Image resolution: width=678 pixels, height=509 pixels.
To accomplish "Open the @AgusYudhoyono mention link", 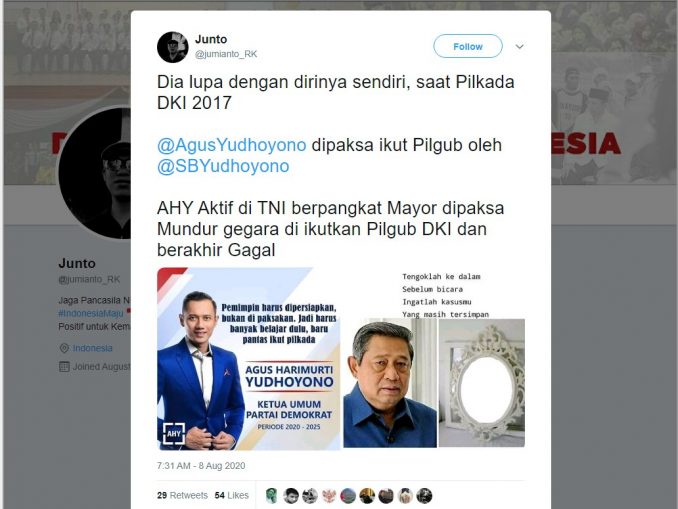I will coord(231,145).
